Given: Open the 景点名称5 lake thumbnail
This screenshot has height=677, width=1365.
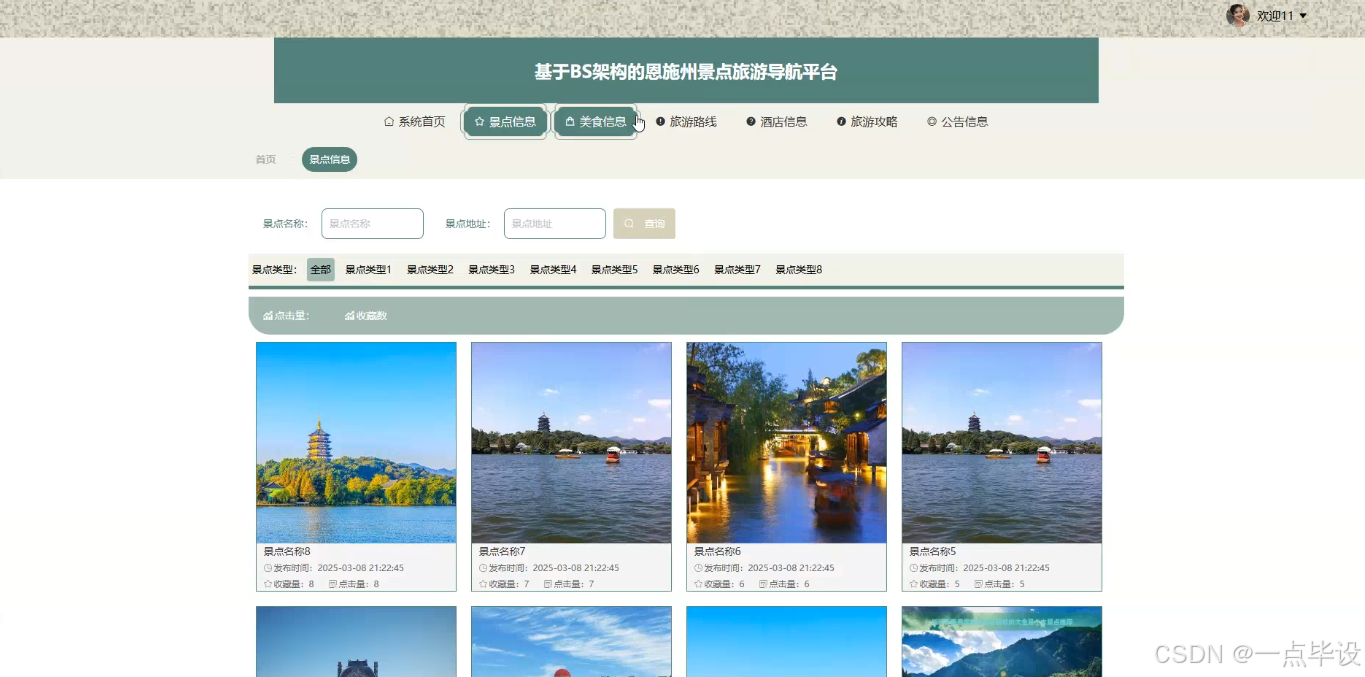Looking at the screenshot, I should point(1002,443).
